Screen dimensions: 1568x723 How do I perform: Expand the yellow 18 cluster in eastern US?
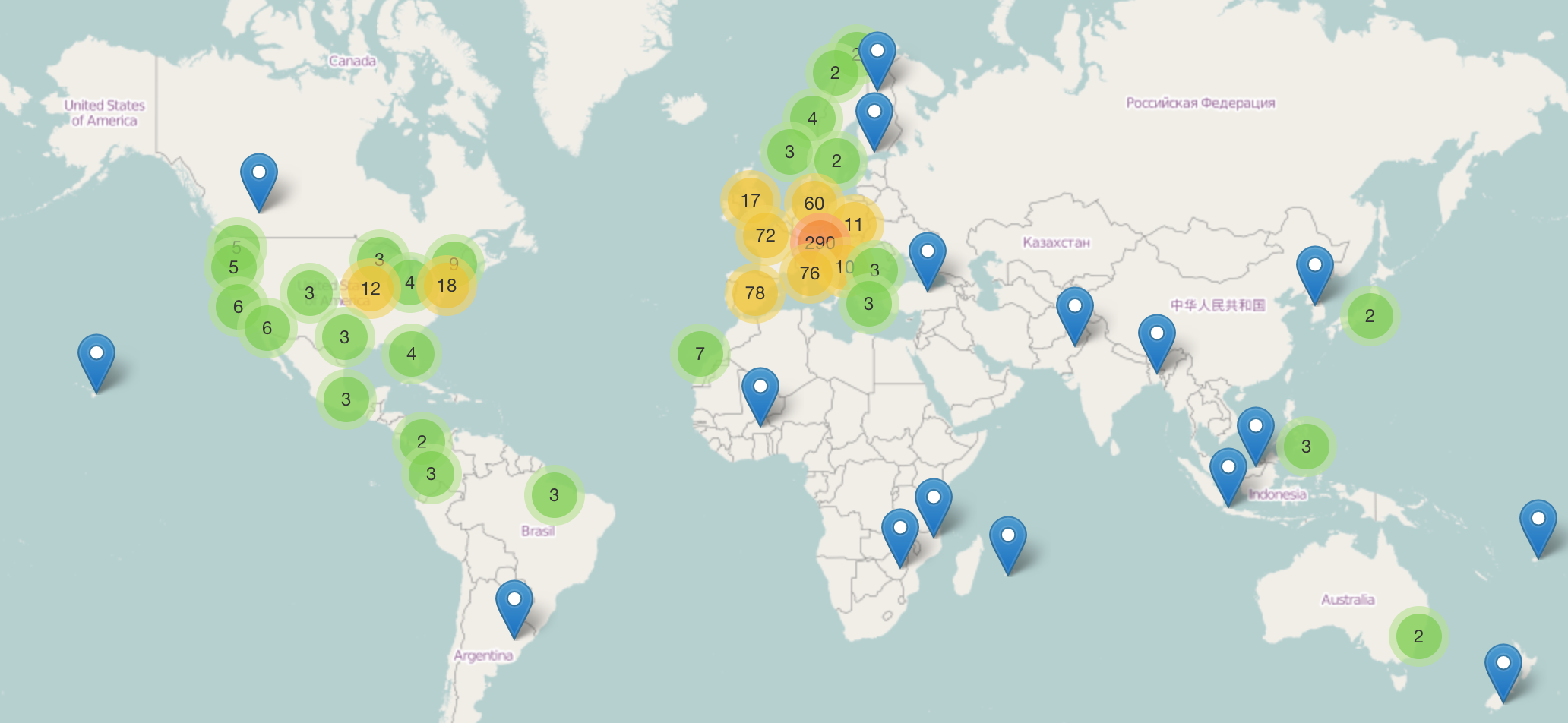447,286
